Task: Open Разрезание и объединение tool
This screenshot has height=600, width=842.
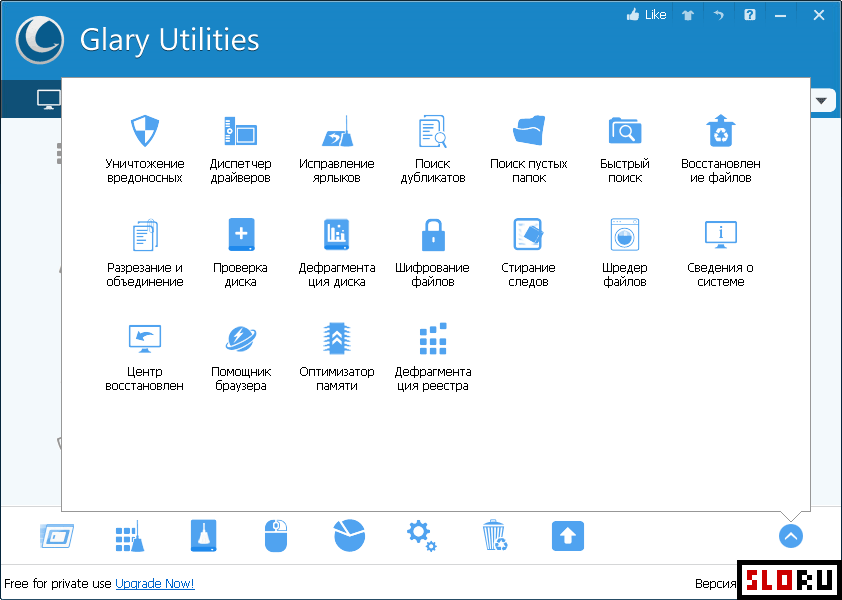Action: [145, 252]
